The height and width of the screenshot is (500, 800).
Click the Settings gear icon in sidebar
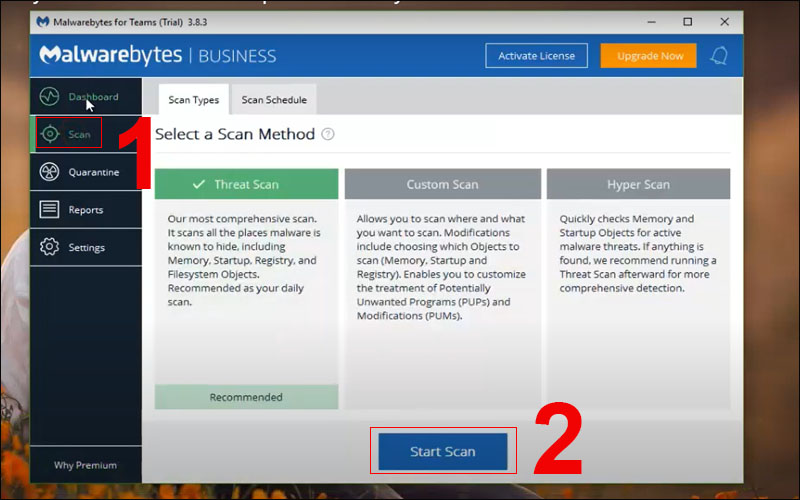pos(49,247)
